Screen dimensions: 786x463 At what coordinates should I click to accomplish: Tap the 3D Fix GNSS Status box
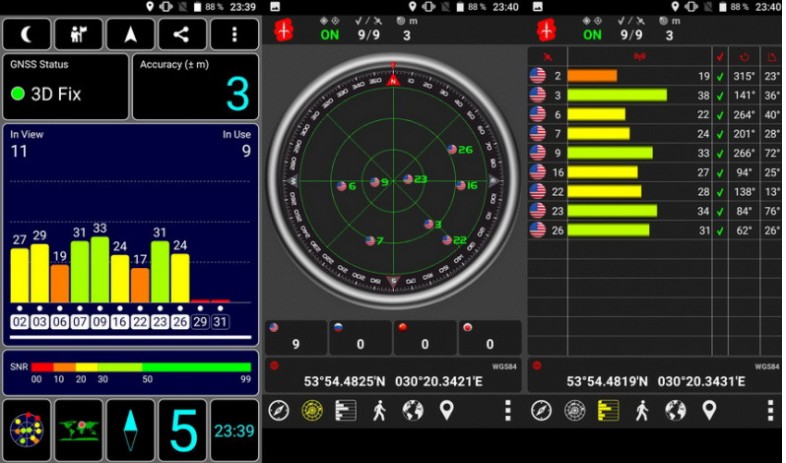click(66, 87)
